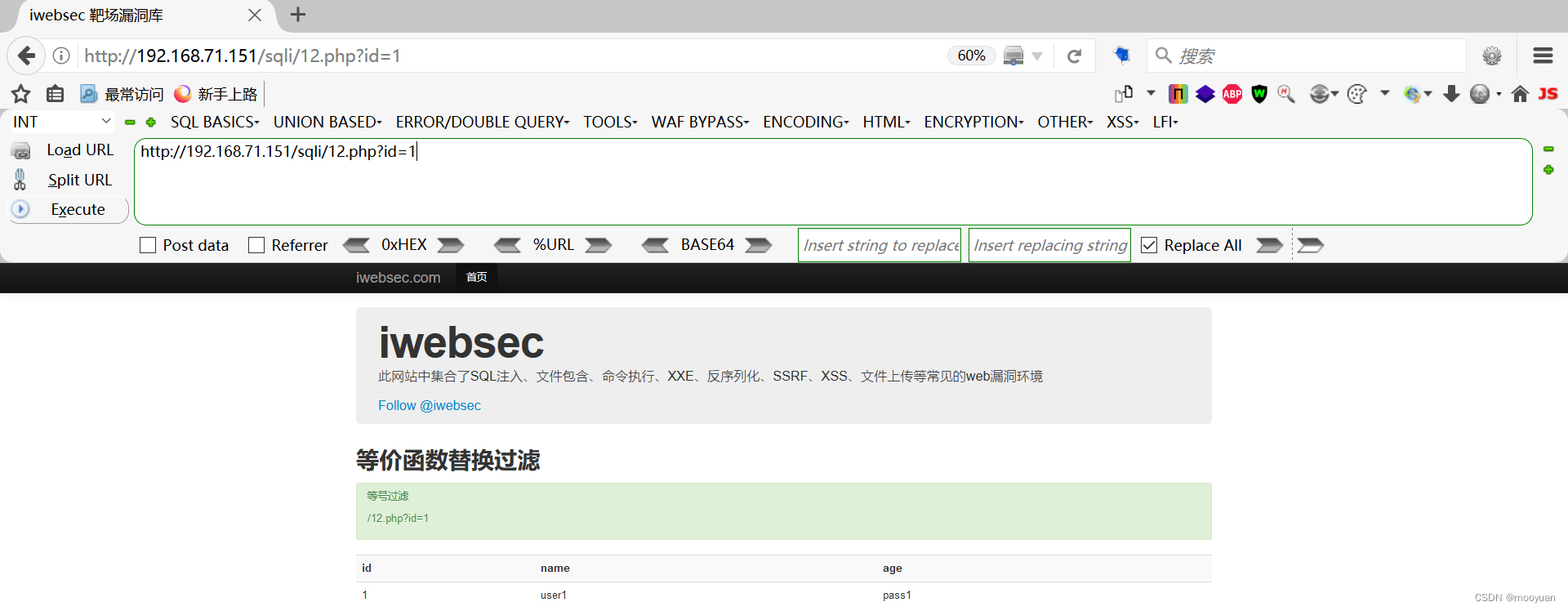The image size is (1568, 611).
Task: Click the gear icon beside the search box
Action: [x=1492, y=56]
